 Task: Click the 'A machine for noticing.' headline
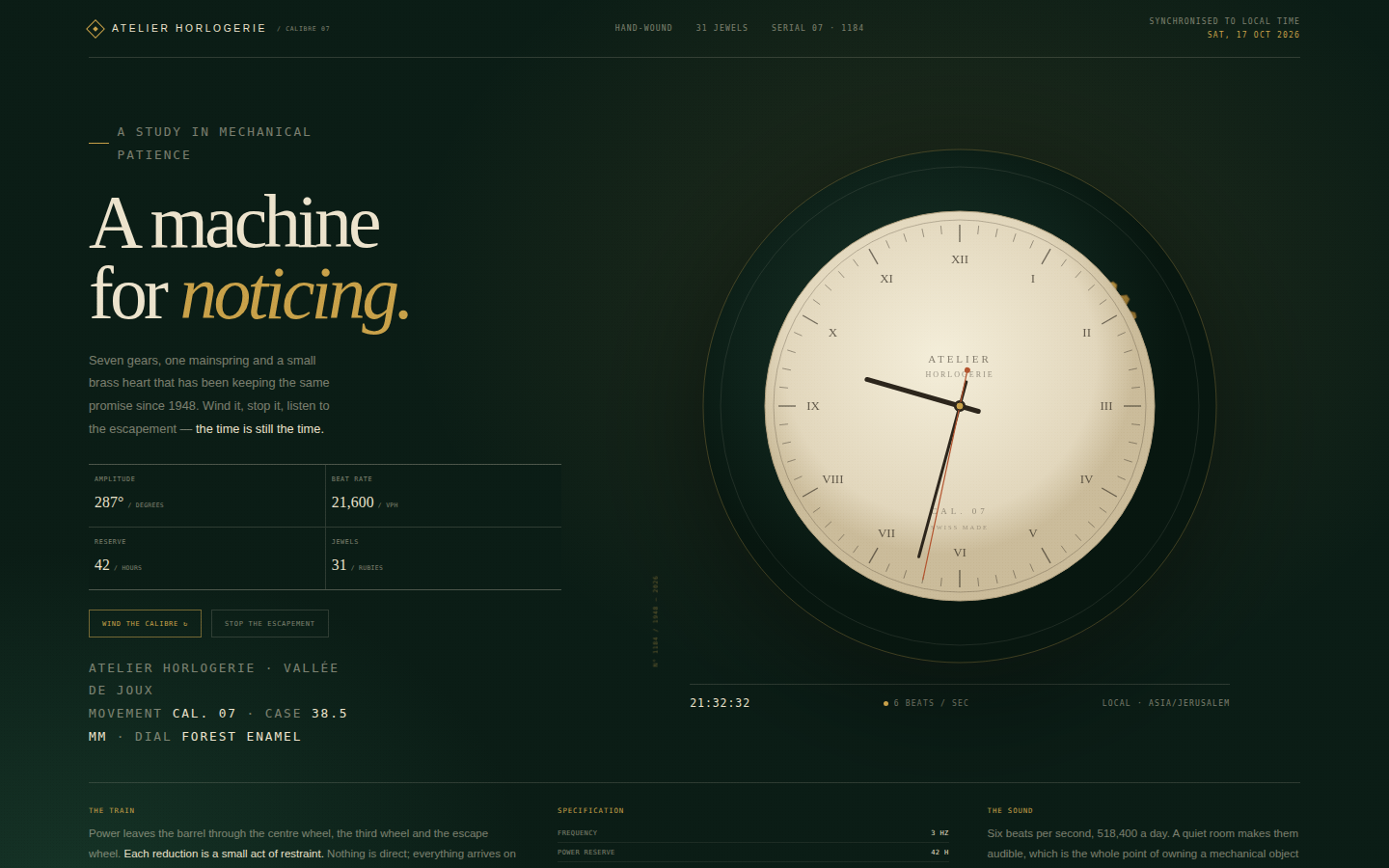250,258
